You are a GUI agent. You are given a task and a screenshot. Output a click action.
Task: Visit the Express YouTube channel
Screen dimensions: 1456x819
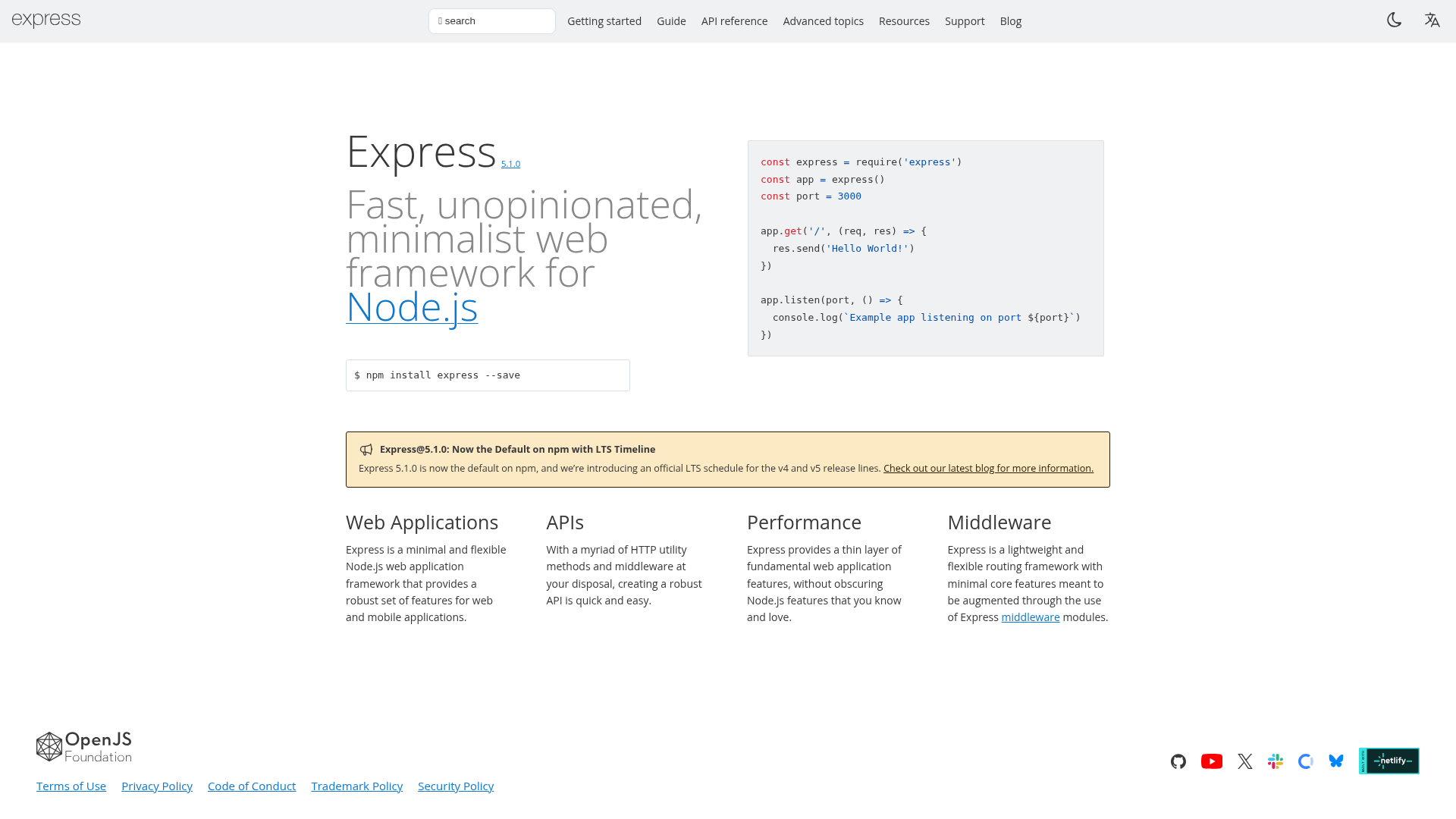click(x=1211, y=761)
